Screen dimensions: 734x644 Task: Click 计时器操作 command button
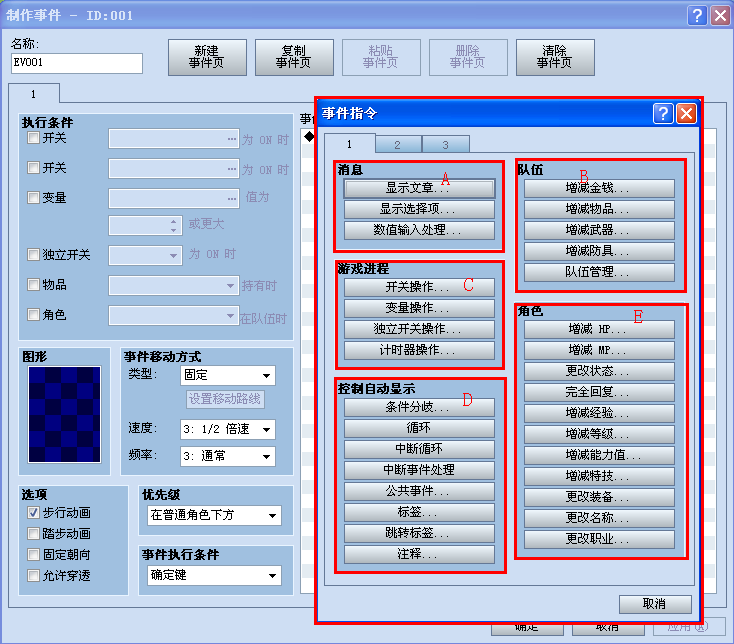419,351
